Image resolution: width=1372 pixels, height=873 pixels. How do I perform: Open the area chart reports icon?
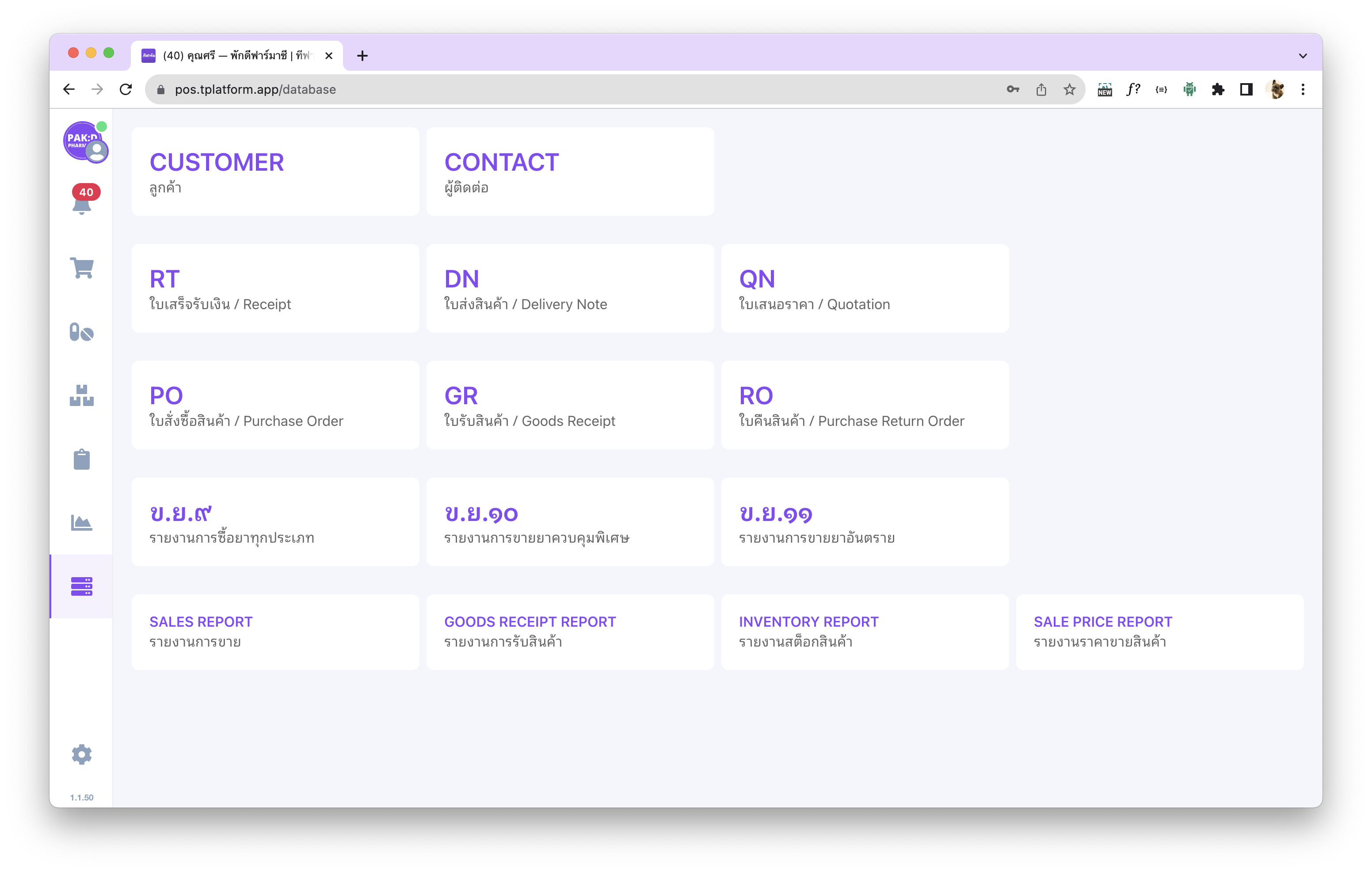(81, 522)
